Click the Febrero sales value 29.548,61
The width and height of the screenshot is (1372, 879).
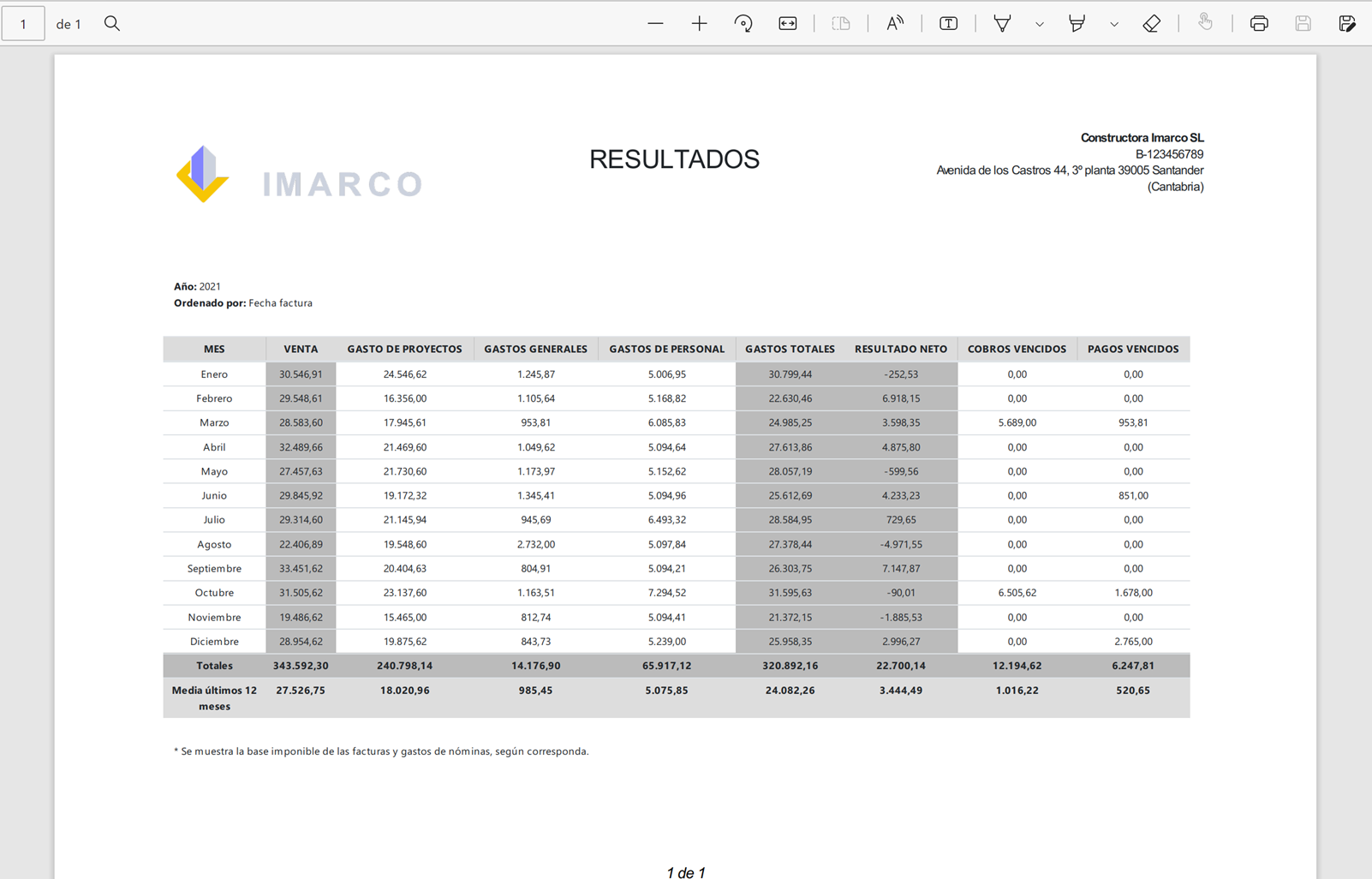point(301,398)
